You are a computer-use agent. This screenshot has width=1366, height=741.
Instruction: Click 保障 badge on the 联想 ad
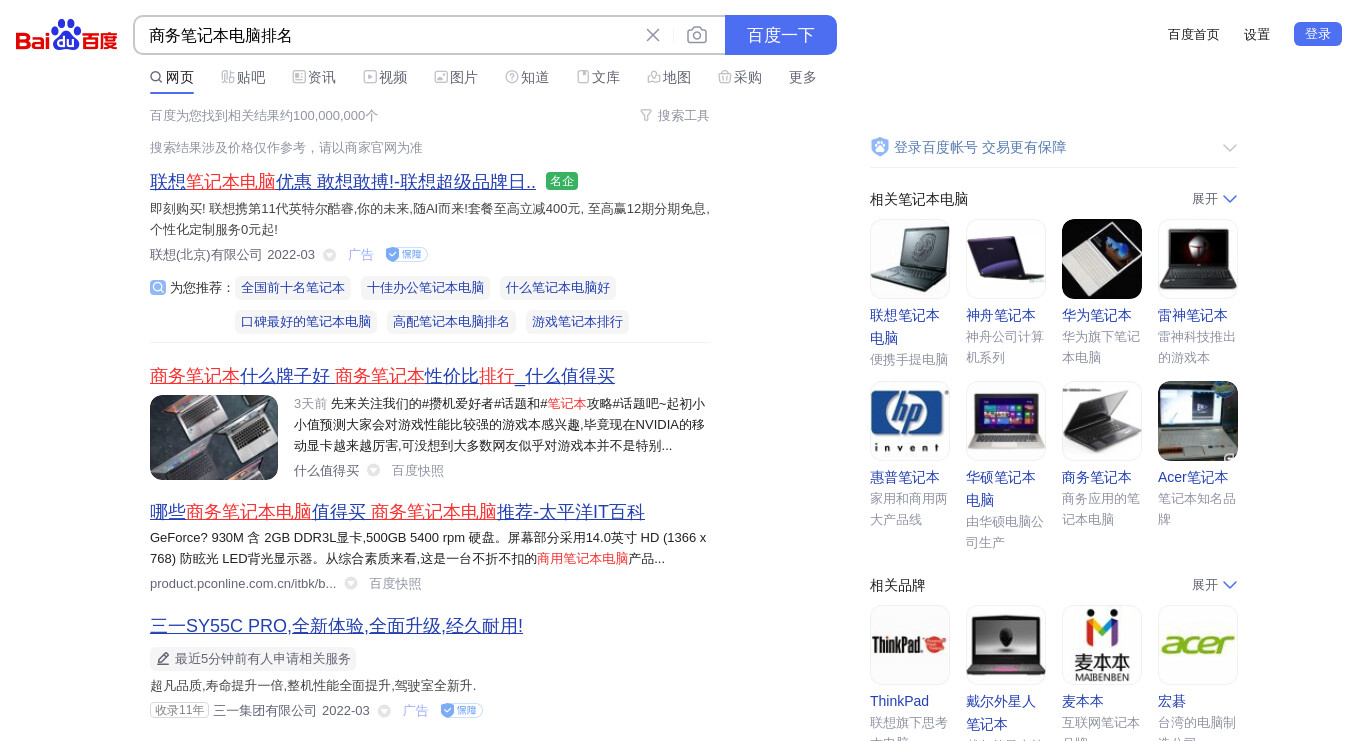coord(406,254)
